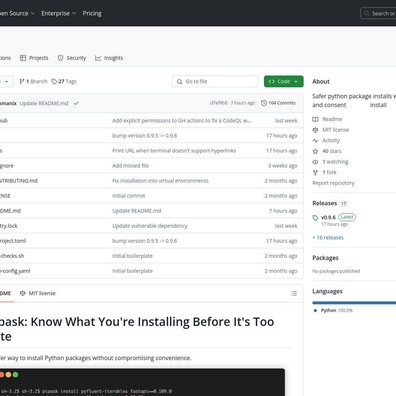Click the Security shield icon
Image resolution: width=396 pixels, height=396 pixels.
[60, 58]
